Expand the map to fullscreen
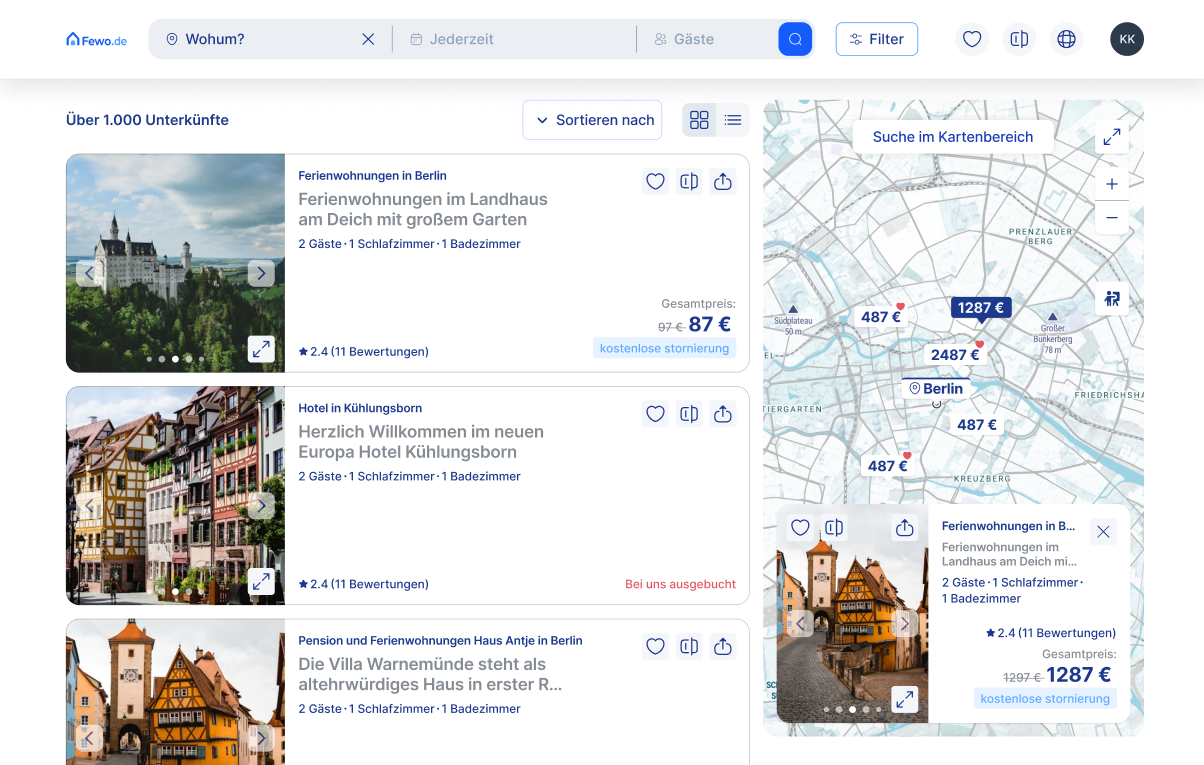 click(x=1112, y=137)
